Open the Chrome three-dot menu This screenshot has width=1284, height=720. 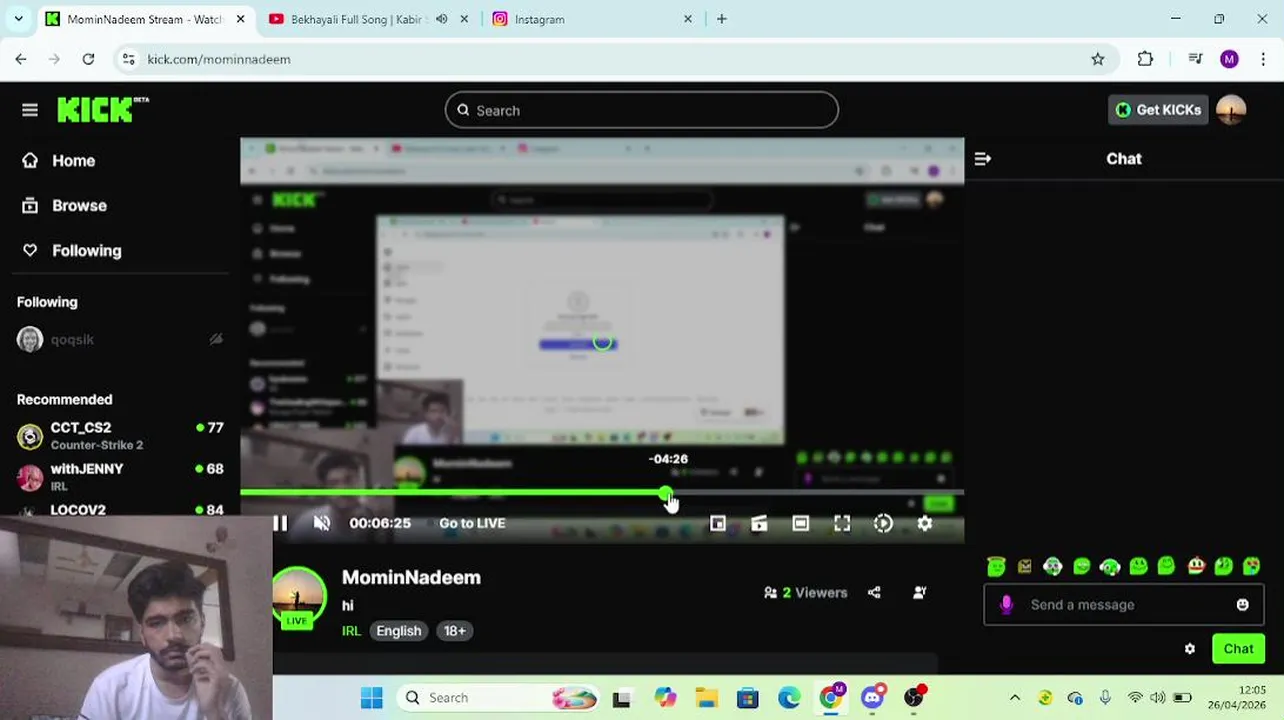1265,59
